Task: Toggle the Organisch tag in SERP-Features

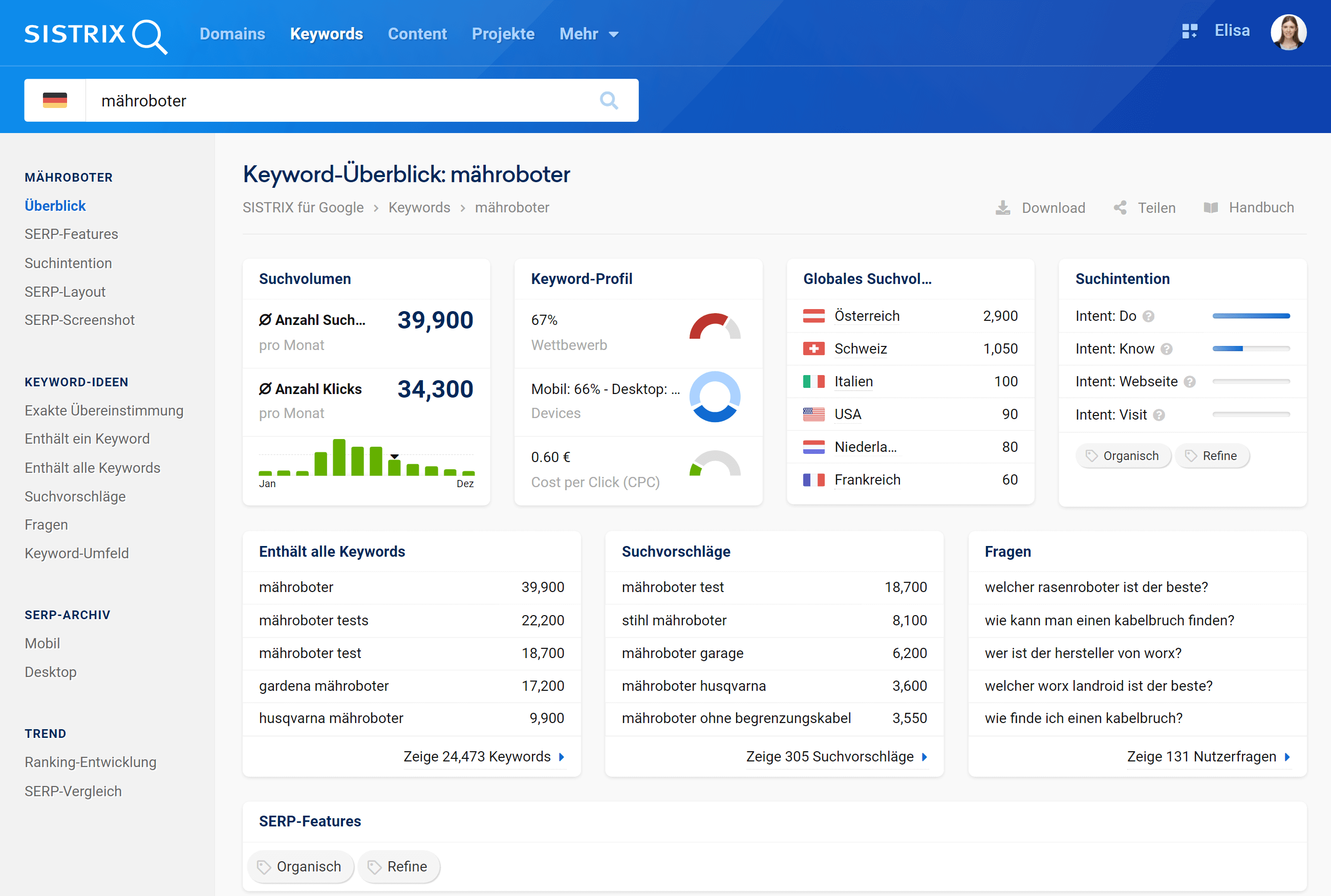Action: pos(300,866)
